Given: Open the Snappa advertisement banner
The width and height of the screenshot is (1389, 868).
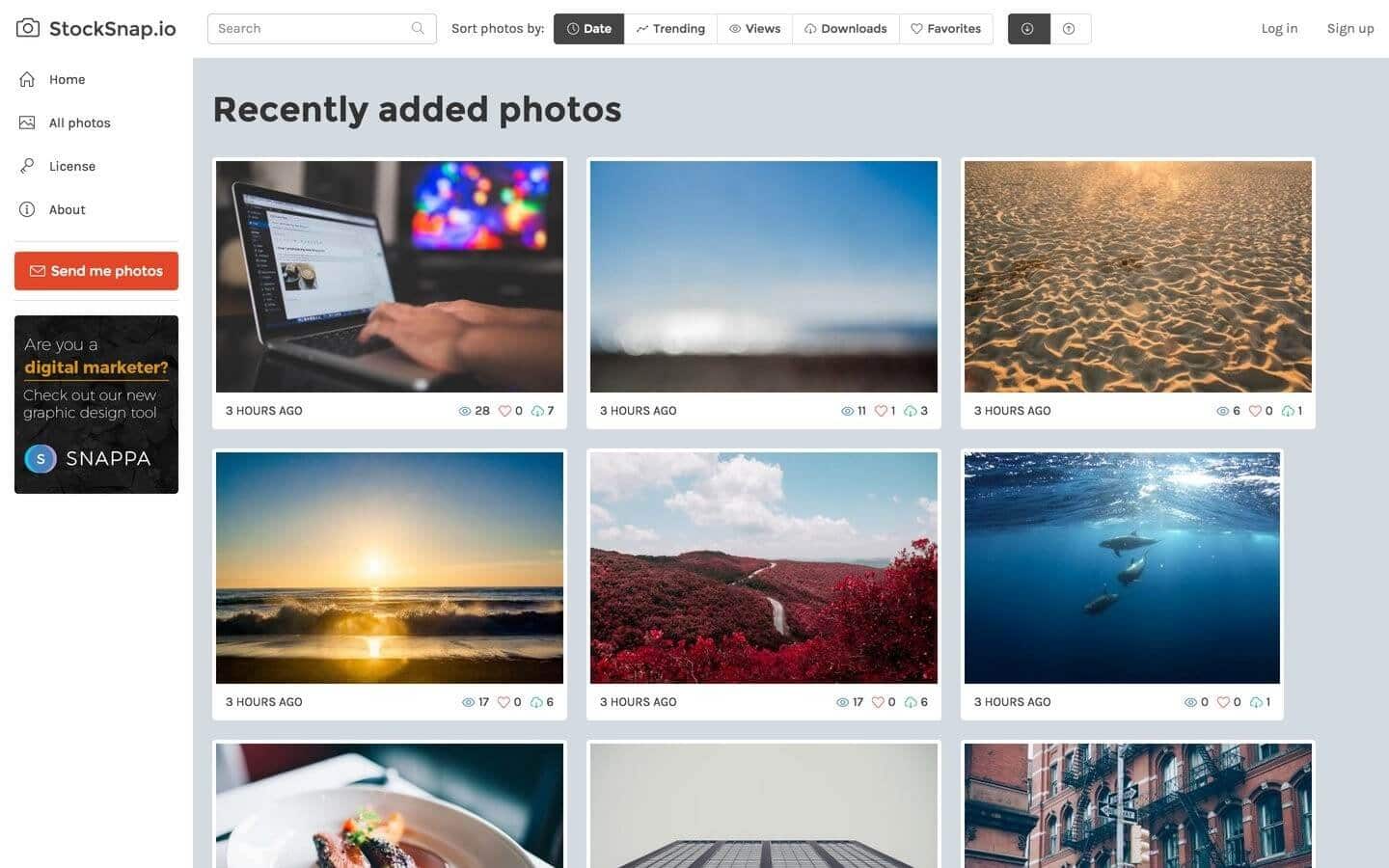Looking at the screenshot, I should [x=96, y=404].
